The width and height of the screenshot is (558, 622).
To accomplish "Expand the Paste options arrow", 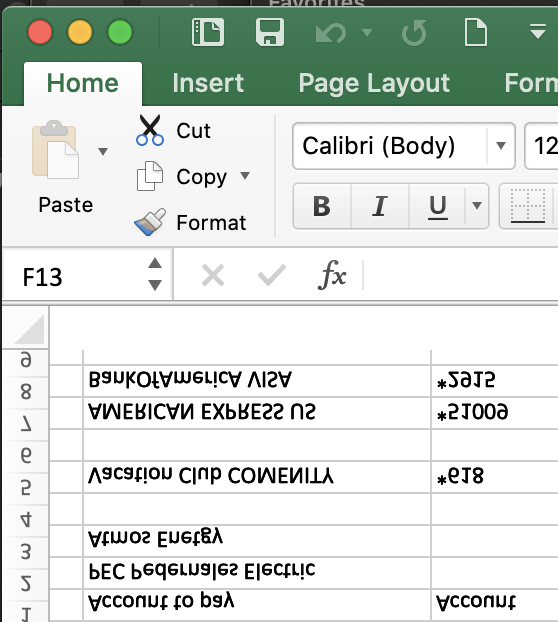I will 103,152.
